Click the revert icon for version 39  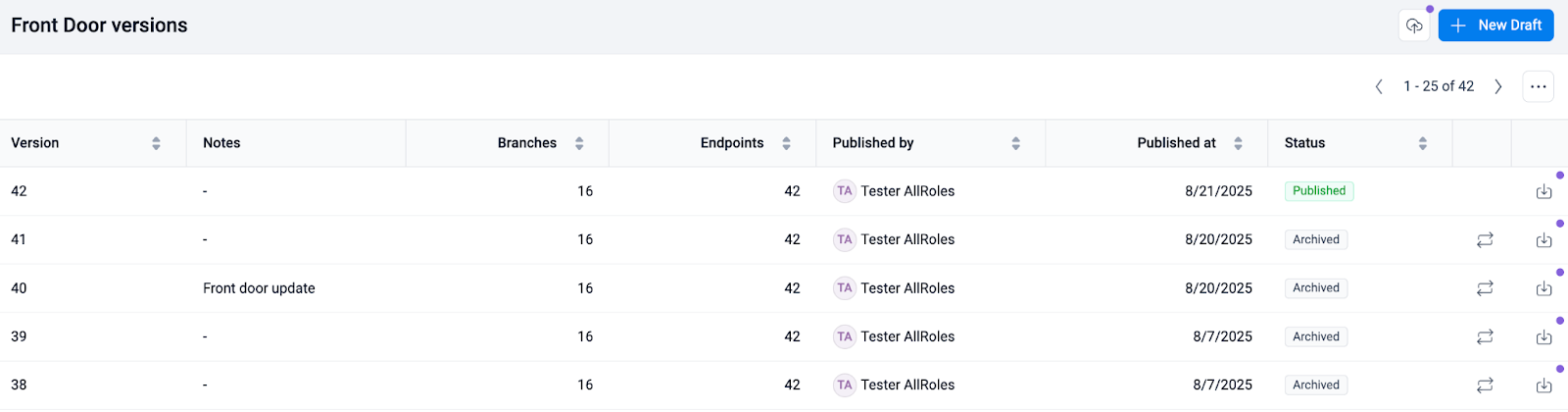(x=1485, y=336)
